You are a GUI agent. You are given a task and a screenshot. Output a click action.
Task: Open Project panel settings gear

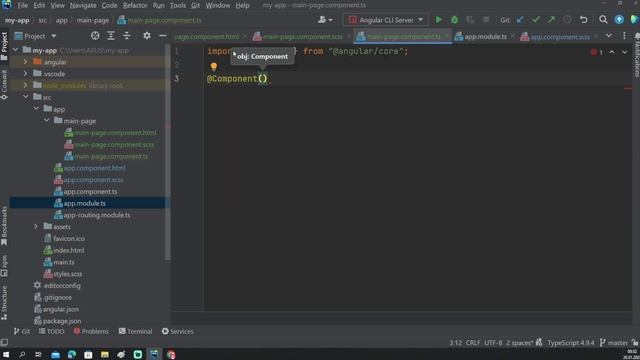pos(147,36)
